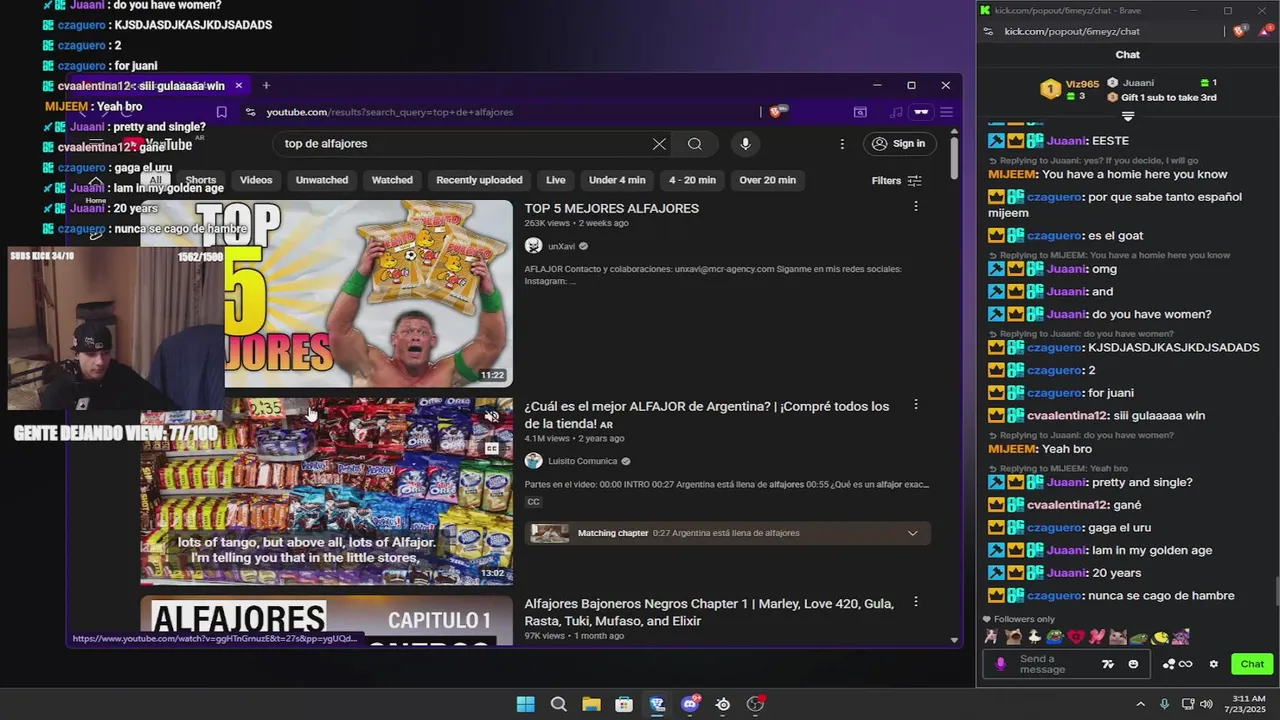Open the Filters panel
This screenshot has width=1280, height=720.
[897, 181]
